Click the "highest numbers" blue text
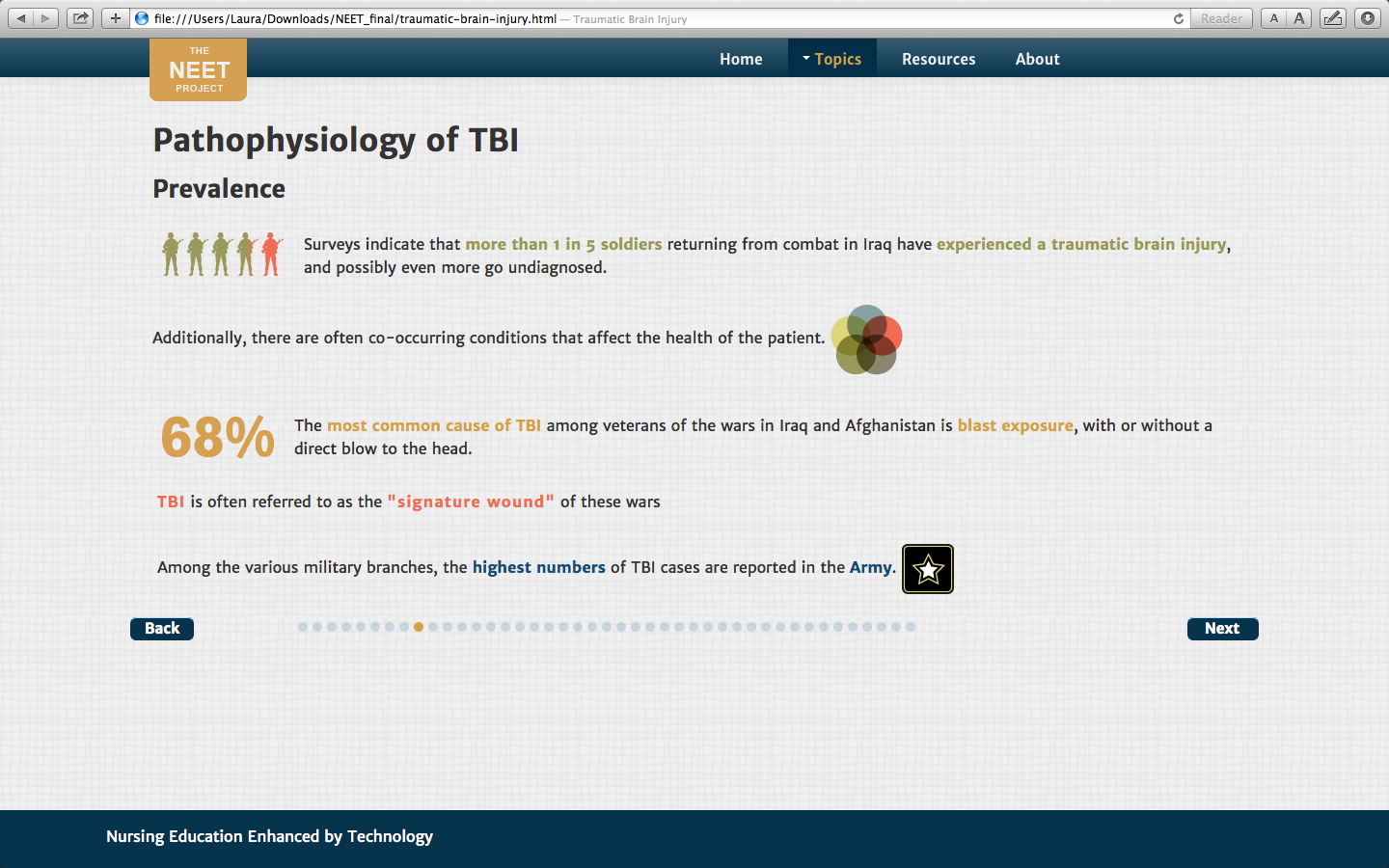This screenshot has width=1389, height=868. [x=539, y=567]
